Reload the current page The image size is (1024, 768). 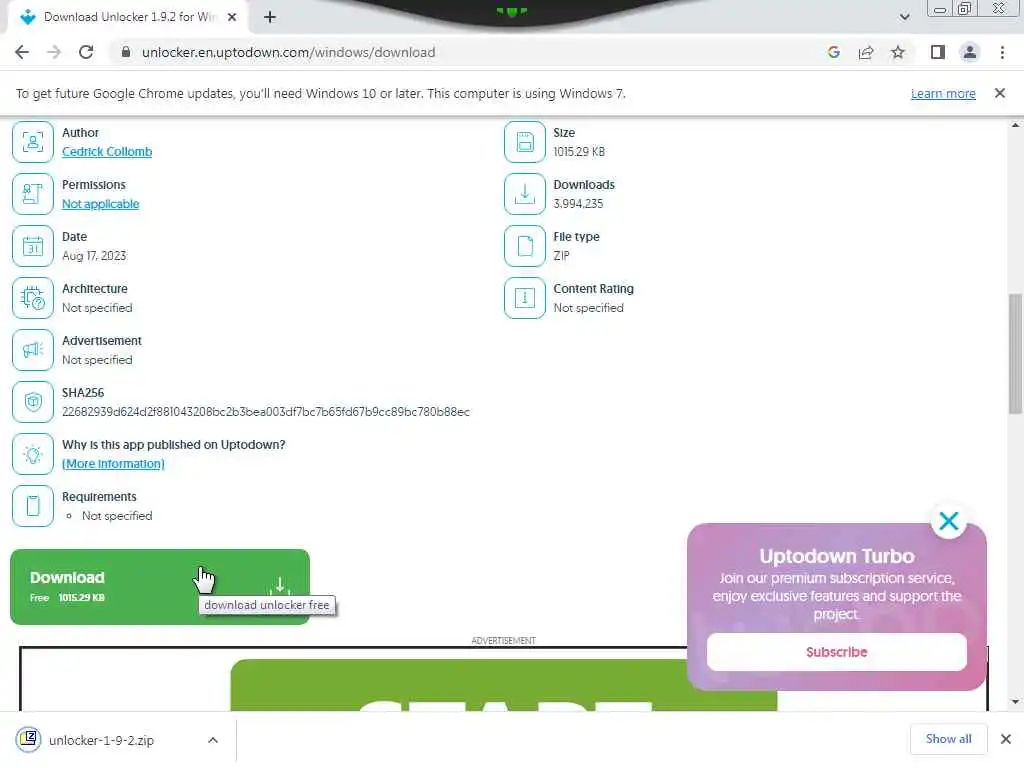[86, 52]
